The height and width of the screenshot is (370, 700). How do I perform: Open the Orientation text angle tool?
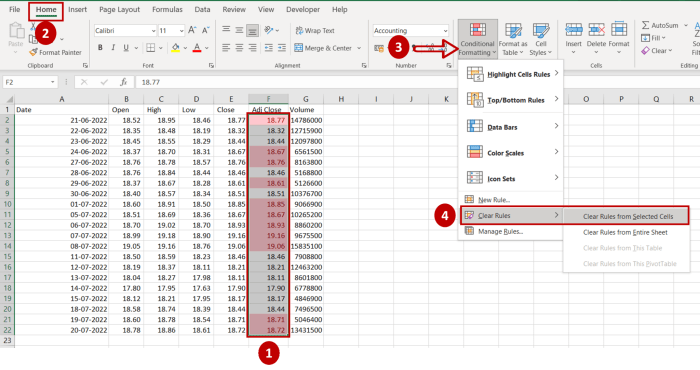269,30
